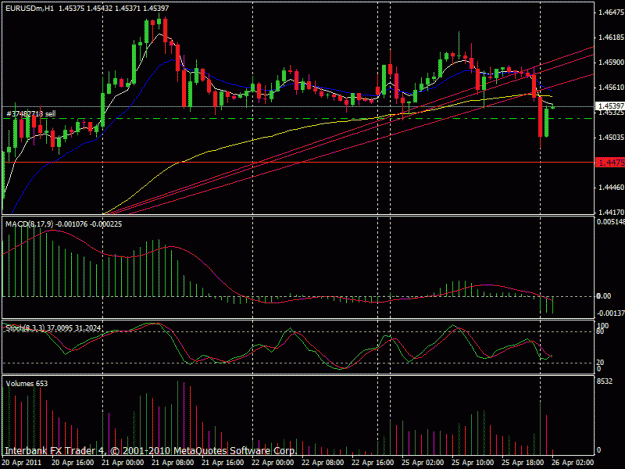625x469 pixels.
Task: Click the 8532 volume scale value
Action: [x=604, y=382]
